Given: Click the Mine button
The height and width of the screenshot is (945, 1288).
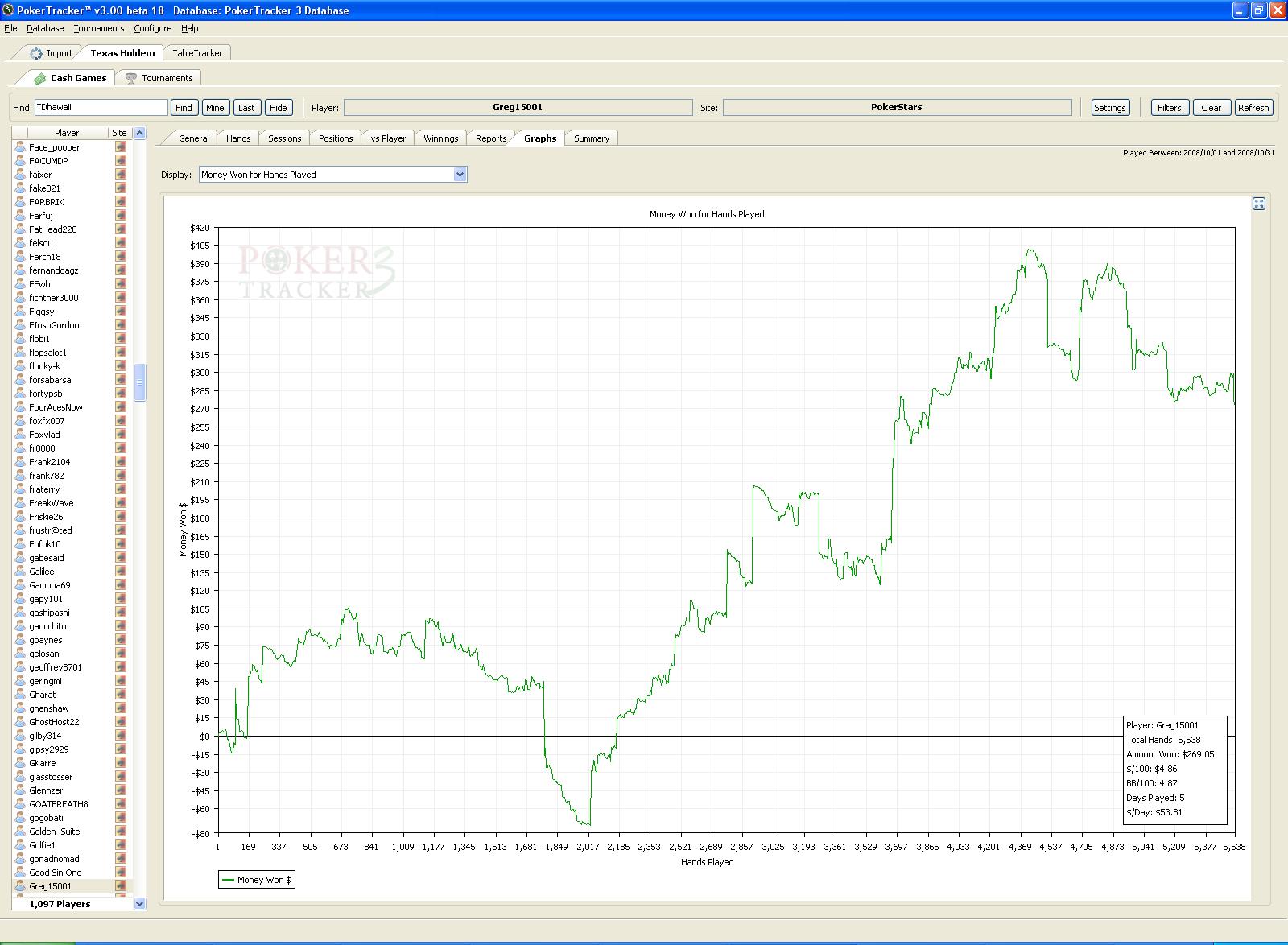Looking at the screenshot, I should click(215, 108).
